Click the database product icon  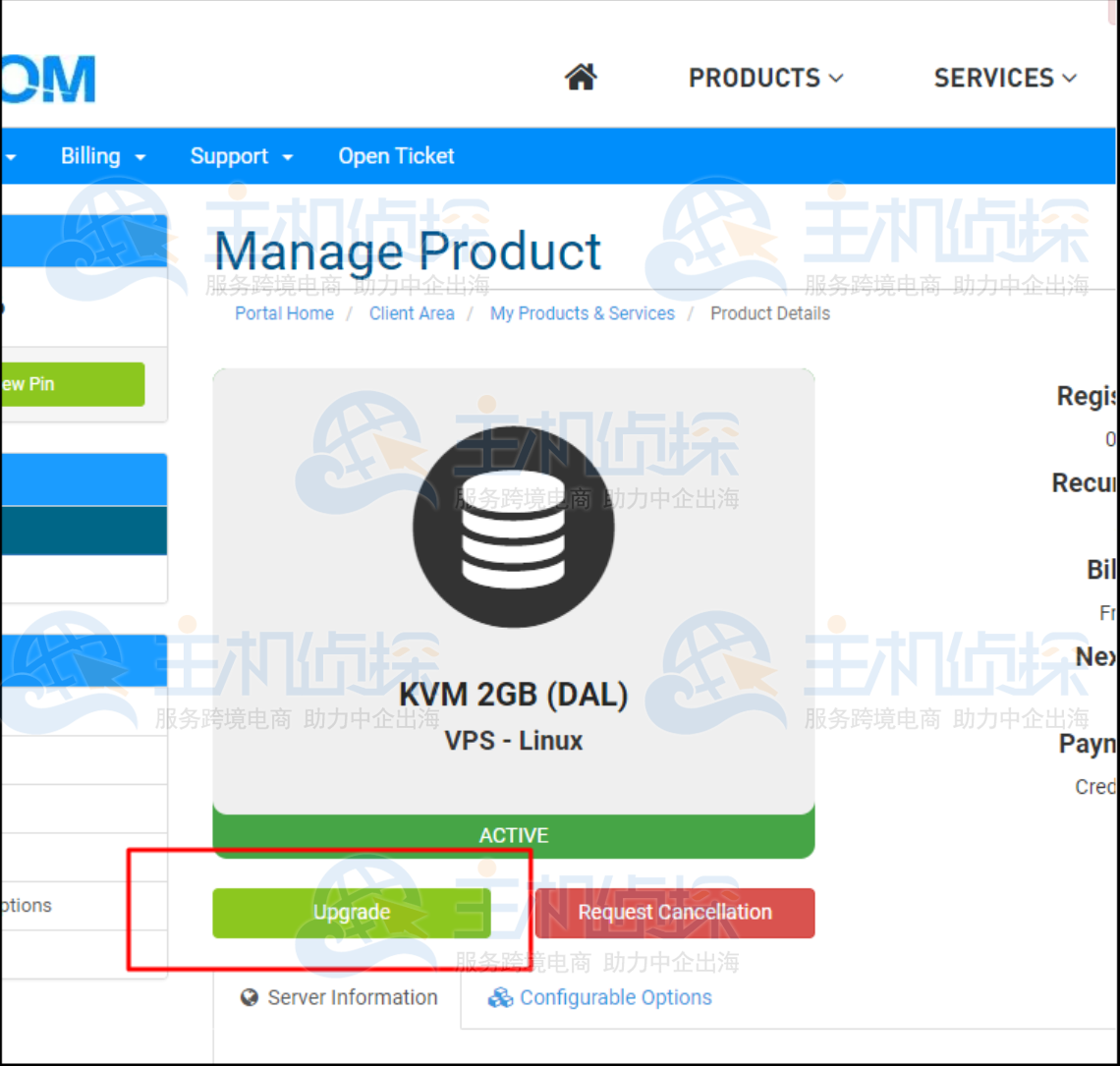513,528
